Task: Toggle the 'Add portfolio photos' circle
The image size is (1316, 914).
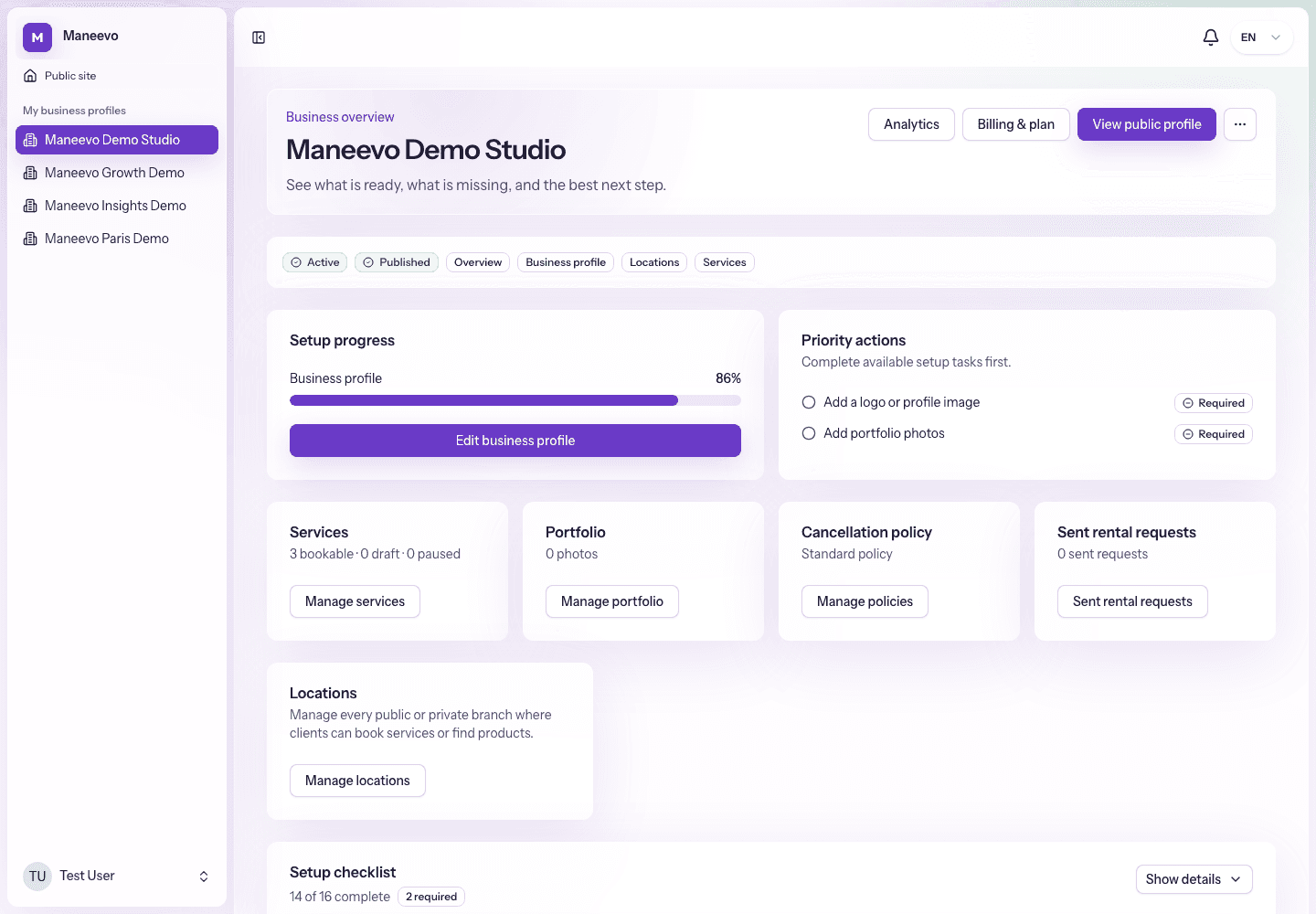Action: tap(809, 433)
